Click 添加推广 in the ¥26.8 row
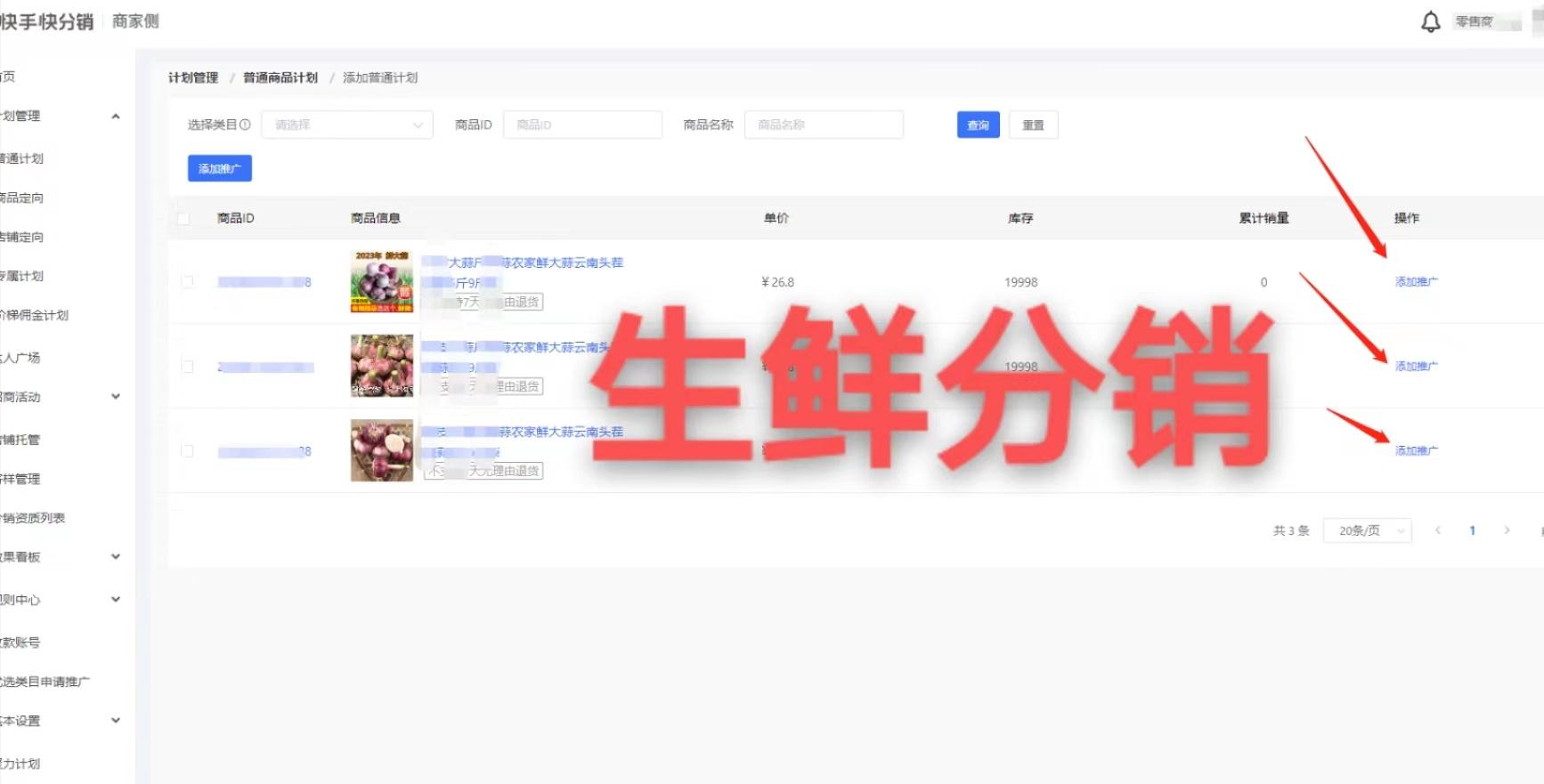Viewport: 1544px width, 784px height. click(x=1416, y=282)
